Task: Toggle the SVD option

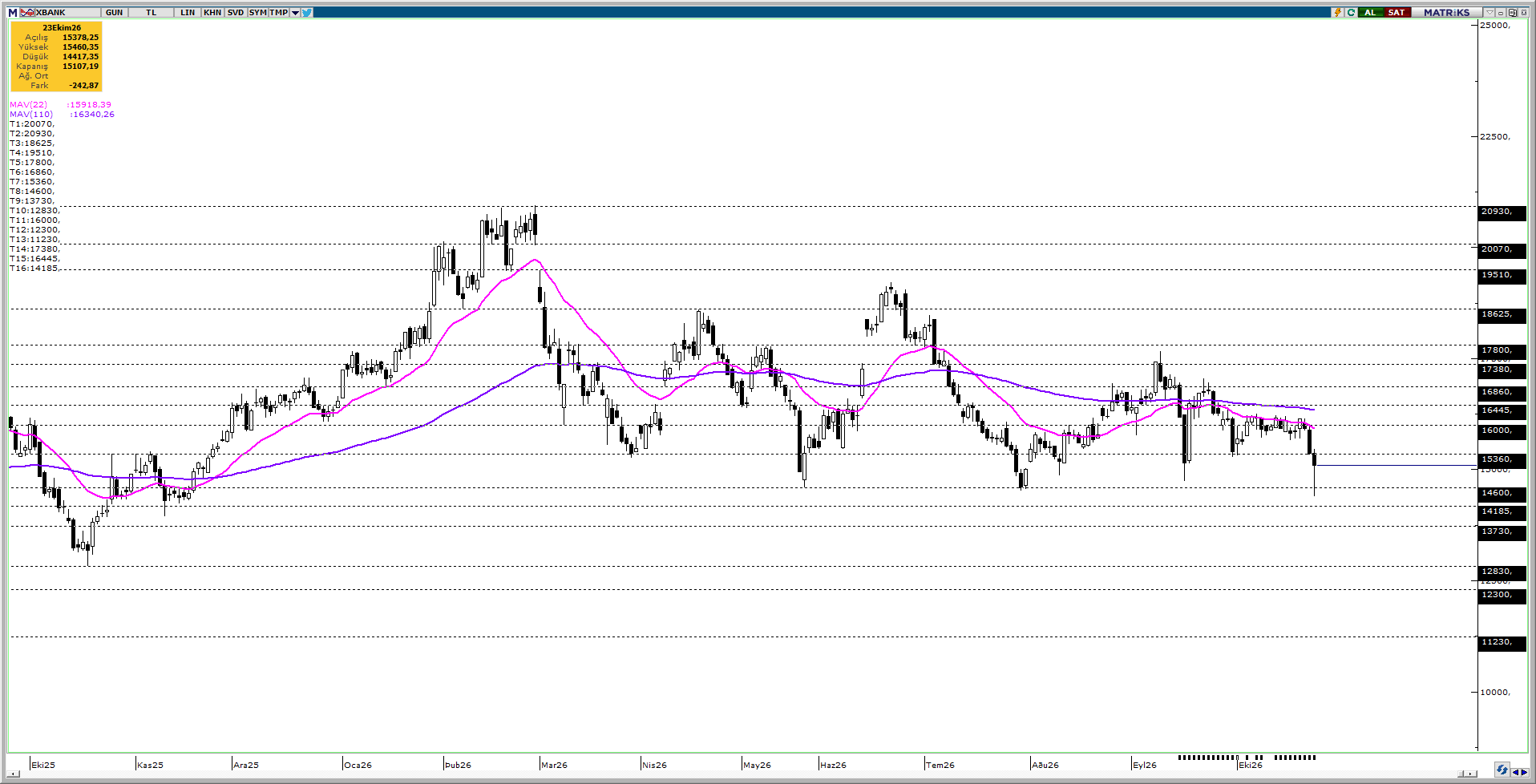Action: tap(235, 12)
